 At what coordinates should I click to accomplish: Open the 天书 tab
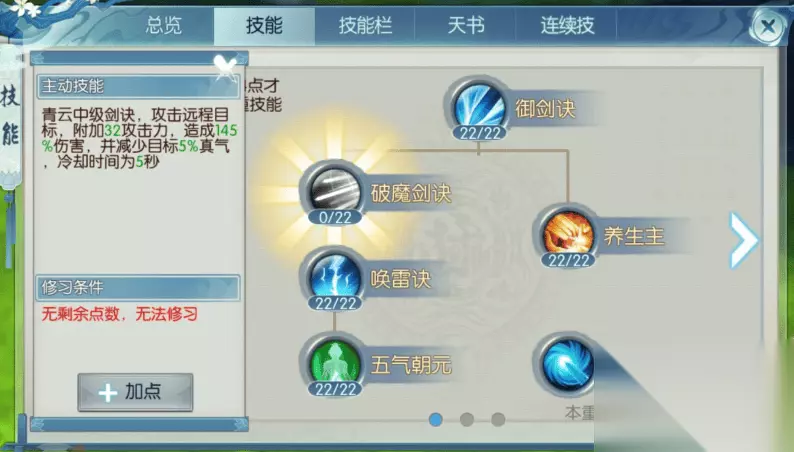(x=466, y=25)
